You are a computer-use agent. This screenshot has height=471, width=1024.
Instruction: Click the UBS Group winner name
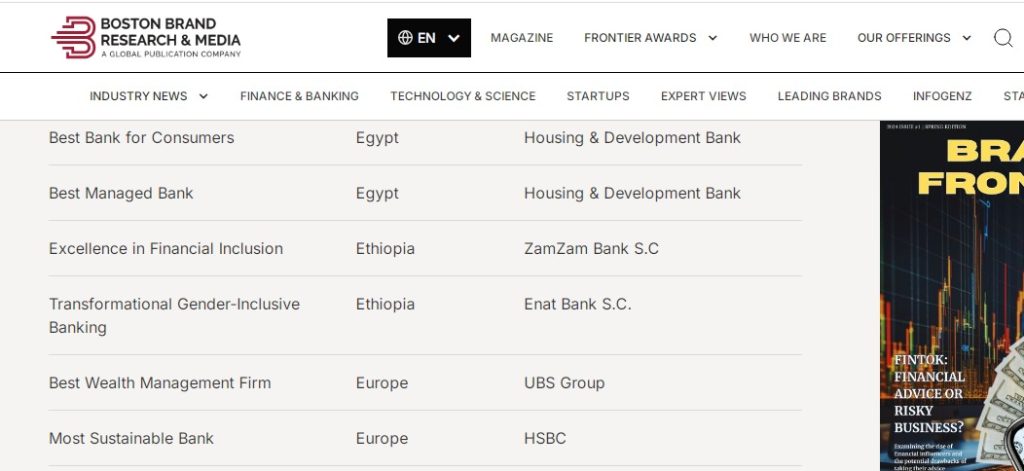click(564, 383)
